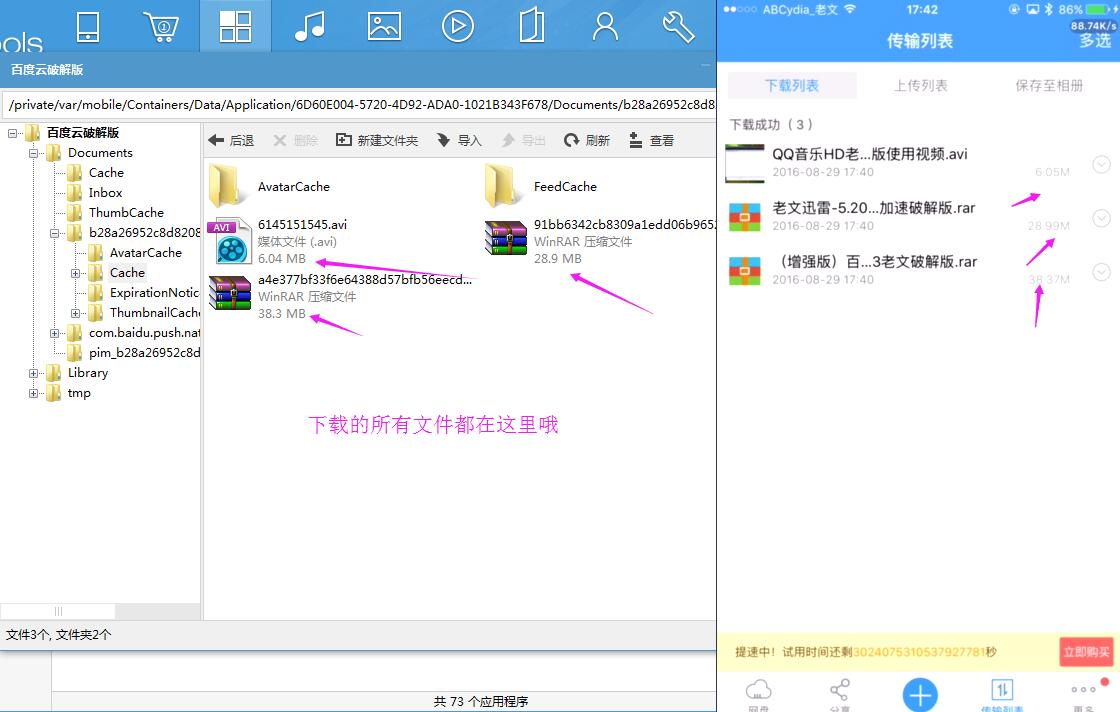Expand options for QQ音乐HD video download
The image size is (1120, 712).
point(1102,165)
